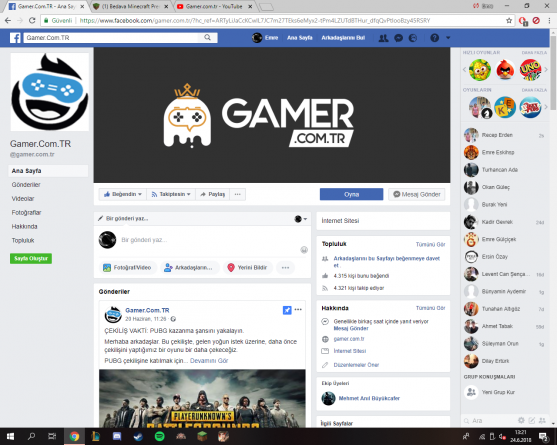The image size is (557, 445).
Task: Click the help question mark icon
Action: (434, 38)
